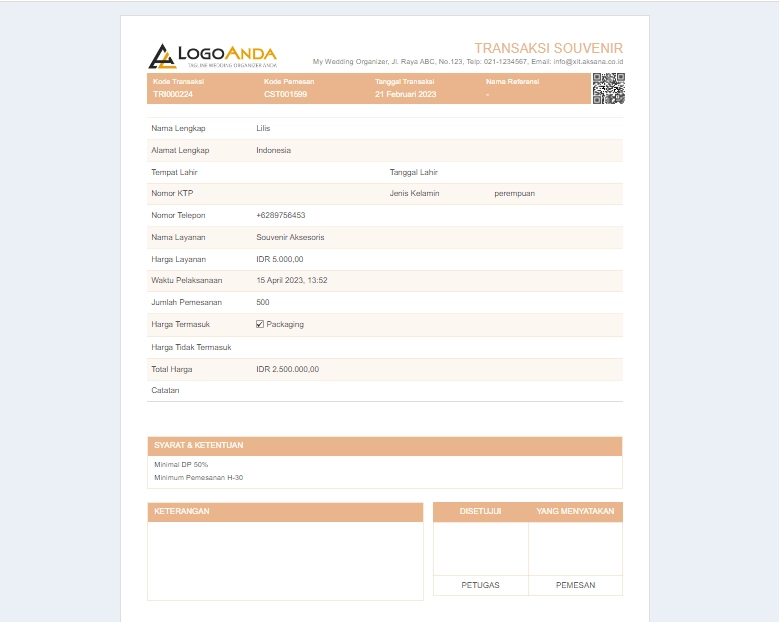The image size is (779, 622).
Task: Select customer code CST001589
Action: tap(285, 94)
